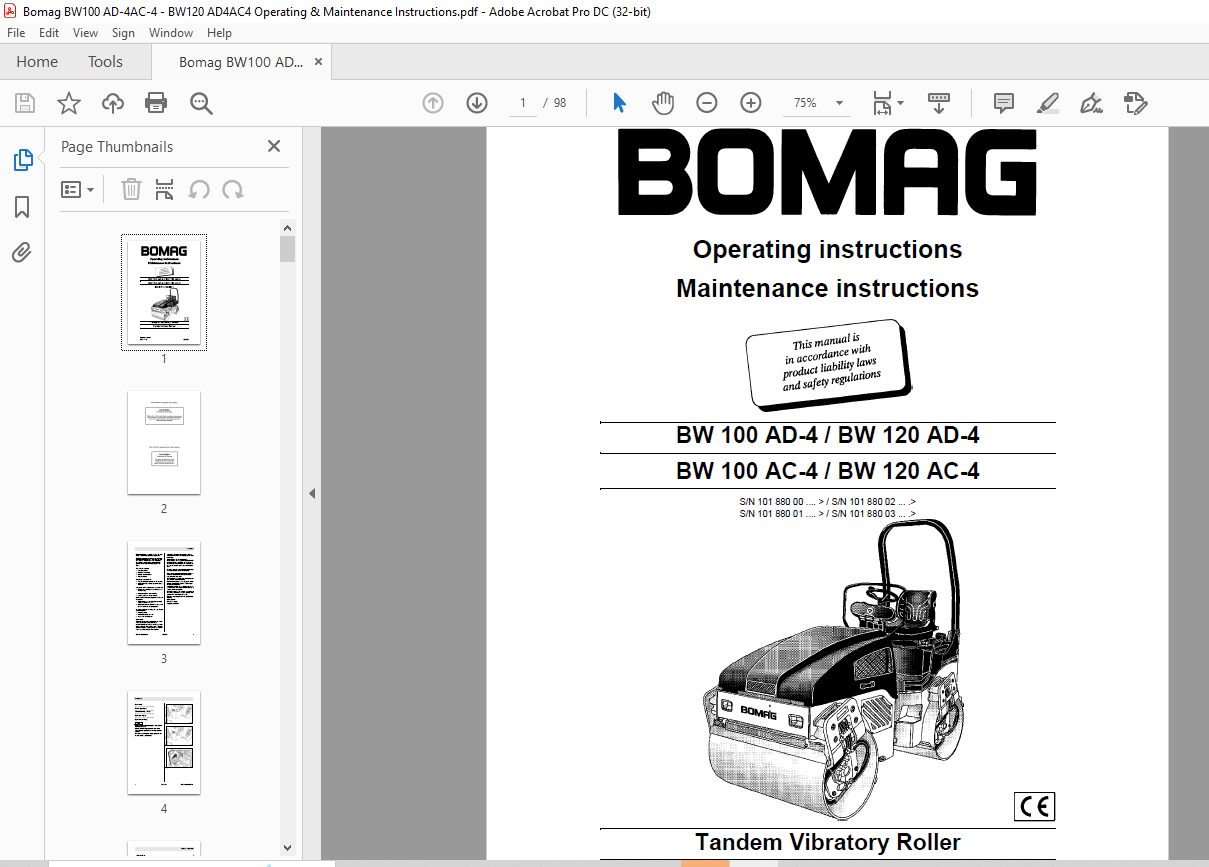This screenshot has width=1209, height=867.
Task: Open the sign document pen tool
Action: coord(1091,103)
